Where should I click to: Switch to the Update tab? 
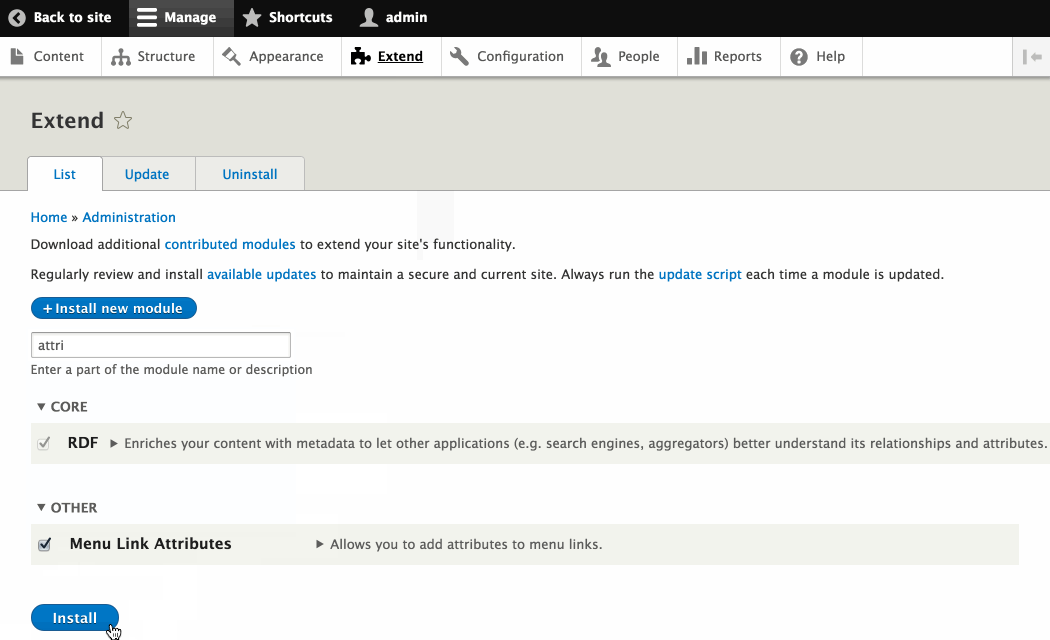(x=147, y=174)
